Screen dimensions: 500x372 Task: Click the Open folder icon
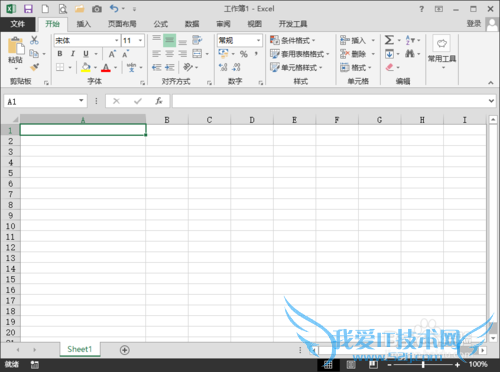pyautogui.click(x=80, y=9)
